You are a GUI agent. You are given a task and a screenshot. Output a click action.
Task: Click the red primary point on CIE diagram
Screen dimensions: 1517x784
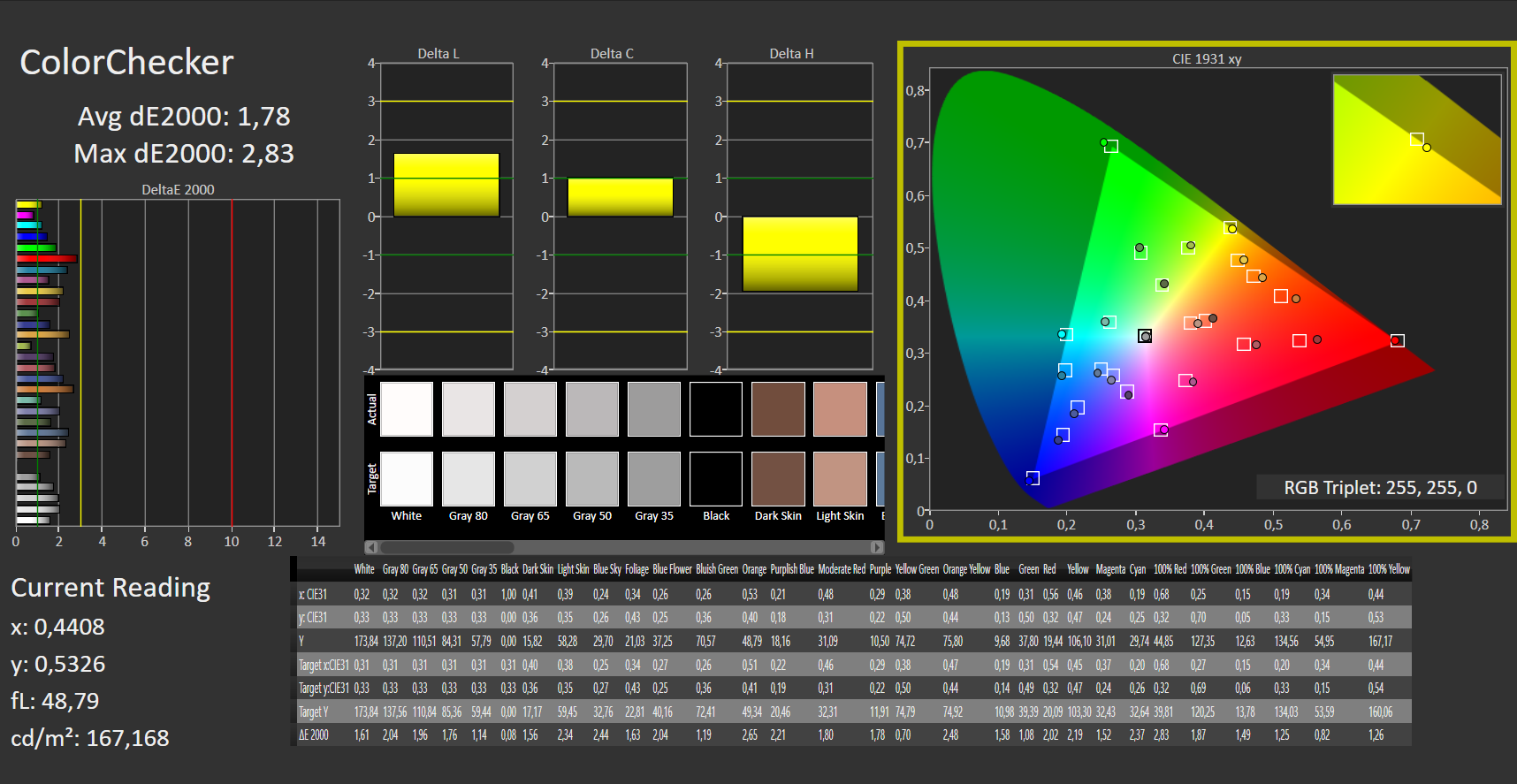coord(1397,341)
